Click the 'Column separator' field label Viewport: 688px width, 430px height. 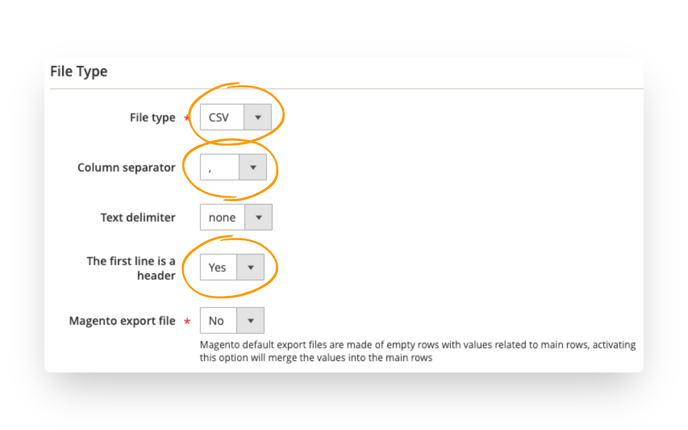coord(126,168)
